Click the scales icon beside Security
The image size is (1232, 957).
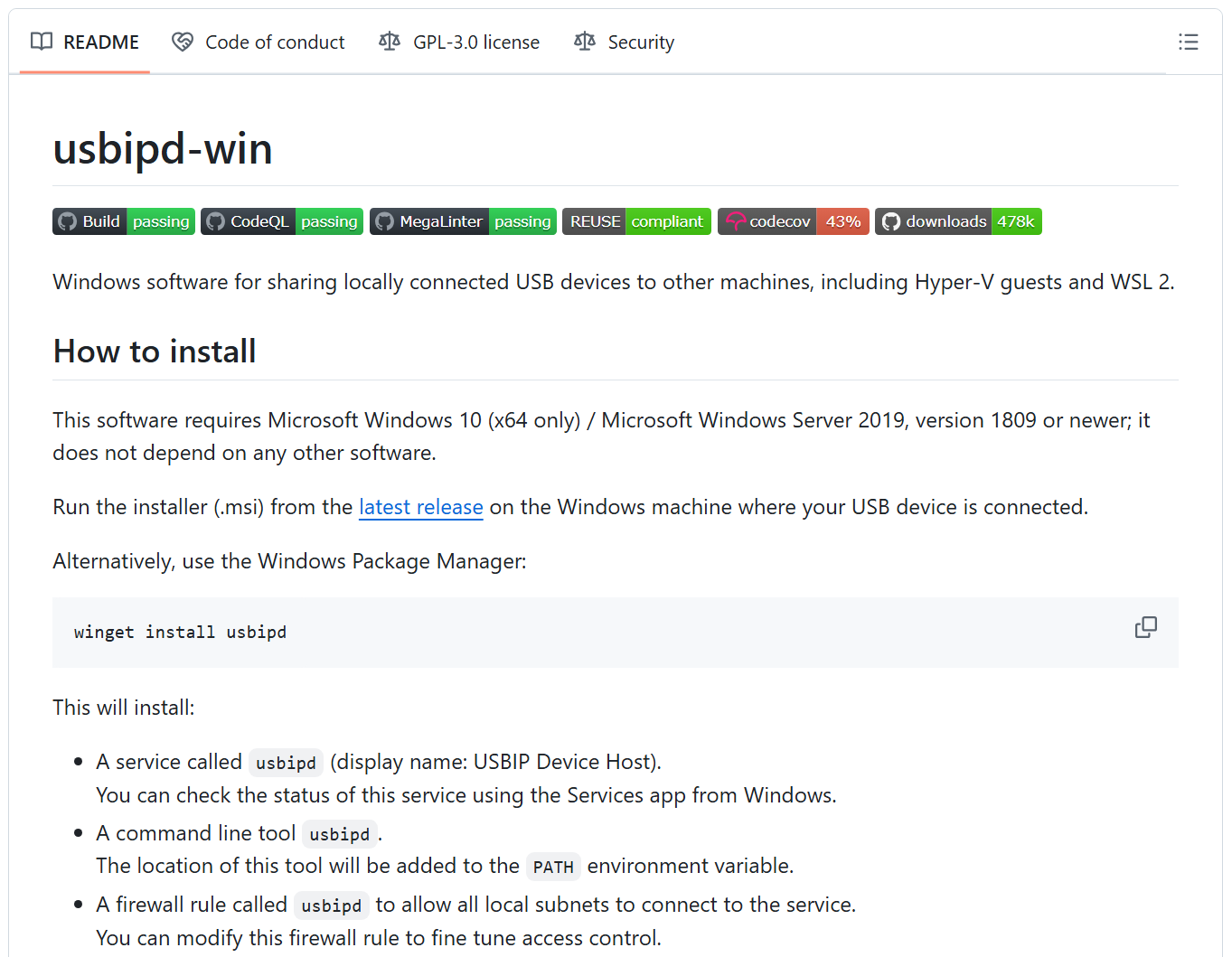pos(585,42)
